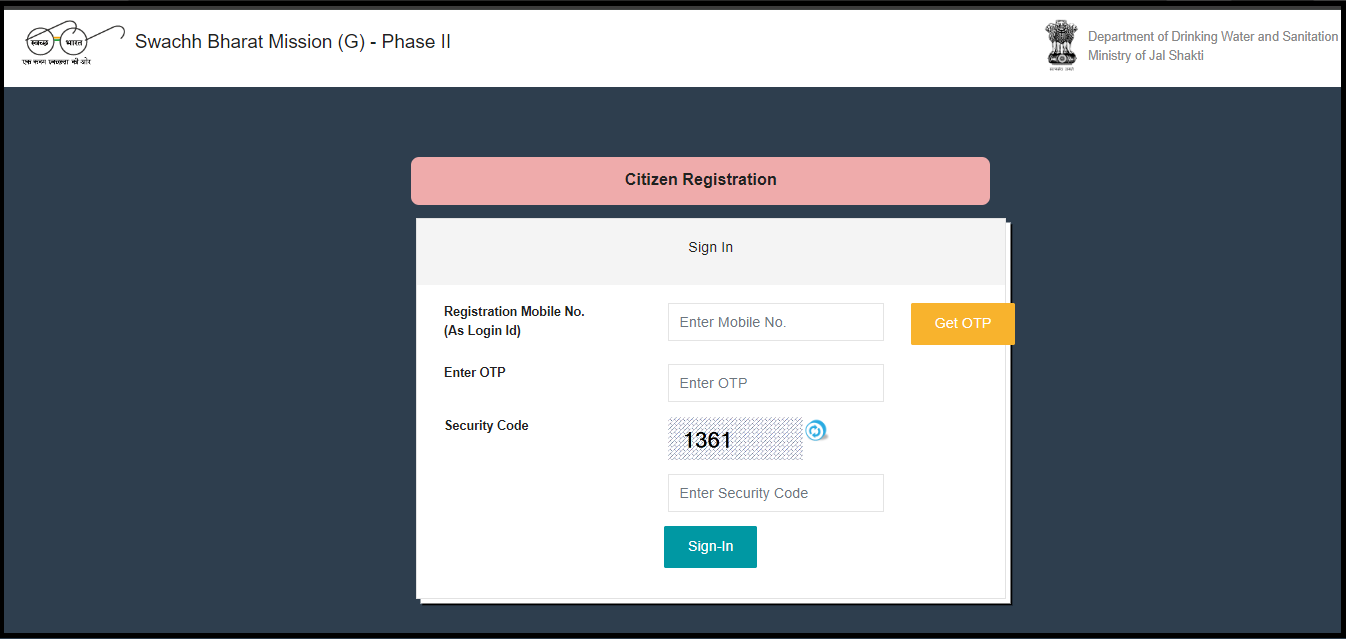Image resolution: width=1346 pixels, height=639 pixels.
Task: Click the Enter OTP label
Action: pyautogui.click(x=475, y=372)
